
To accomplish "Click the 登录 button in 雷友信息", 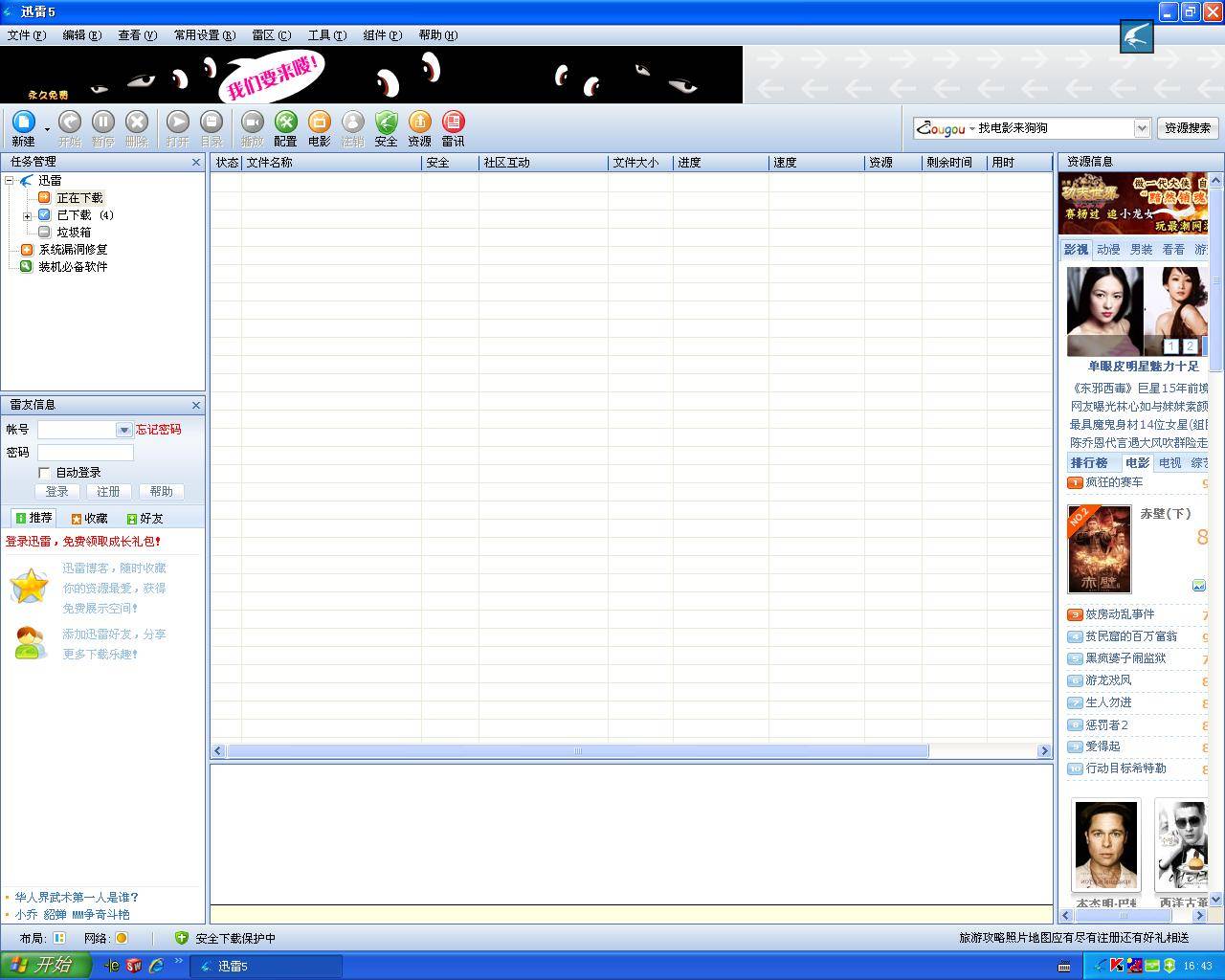I will click(57, 492).
